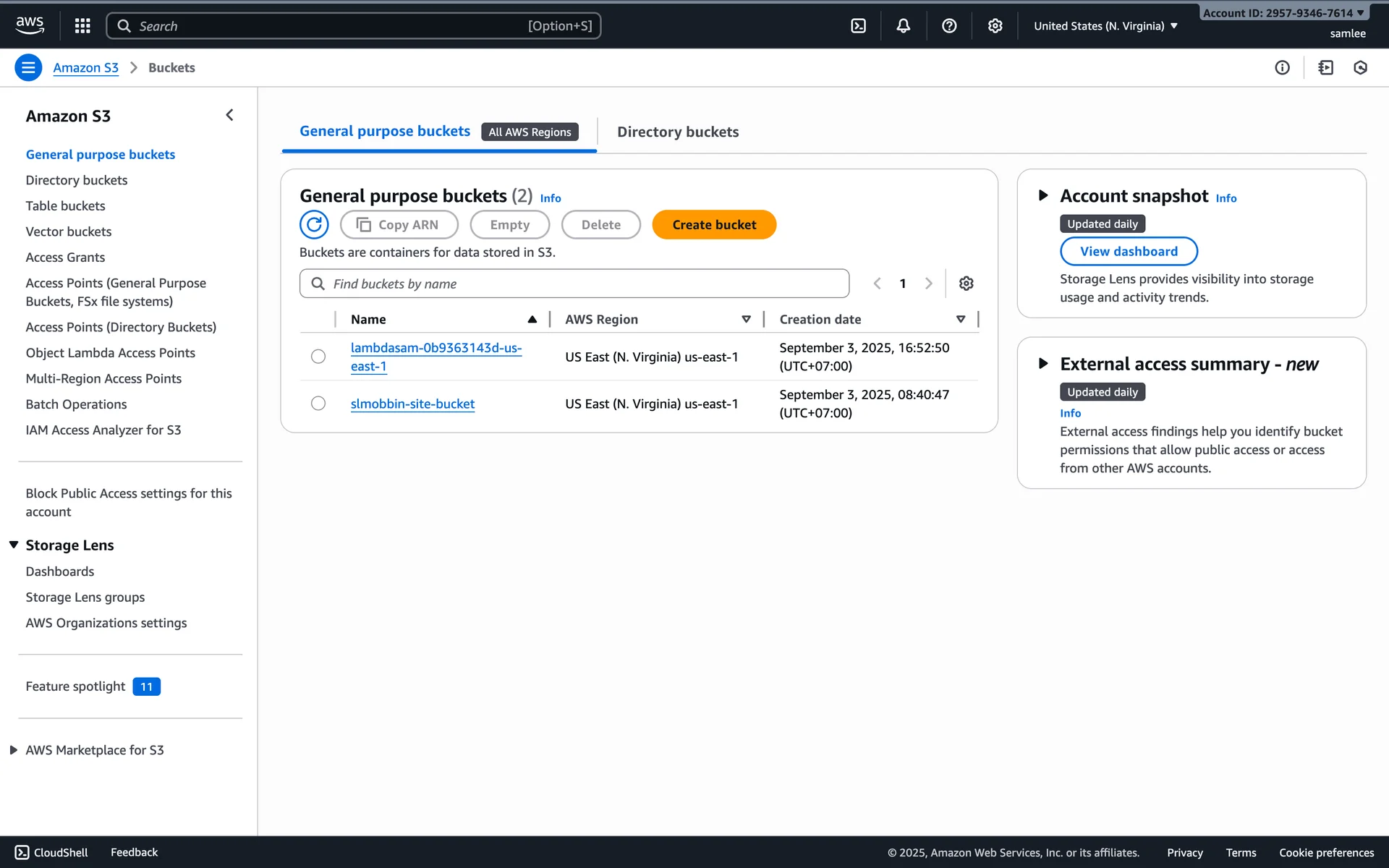Open the United States (N. Virginia) region dropdown

[x=1105, y=26]
